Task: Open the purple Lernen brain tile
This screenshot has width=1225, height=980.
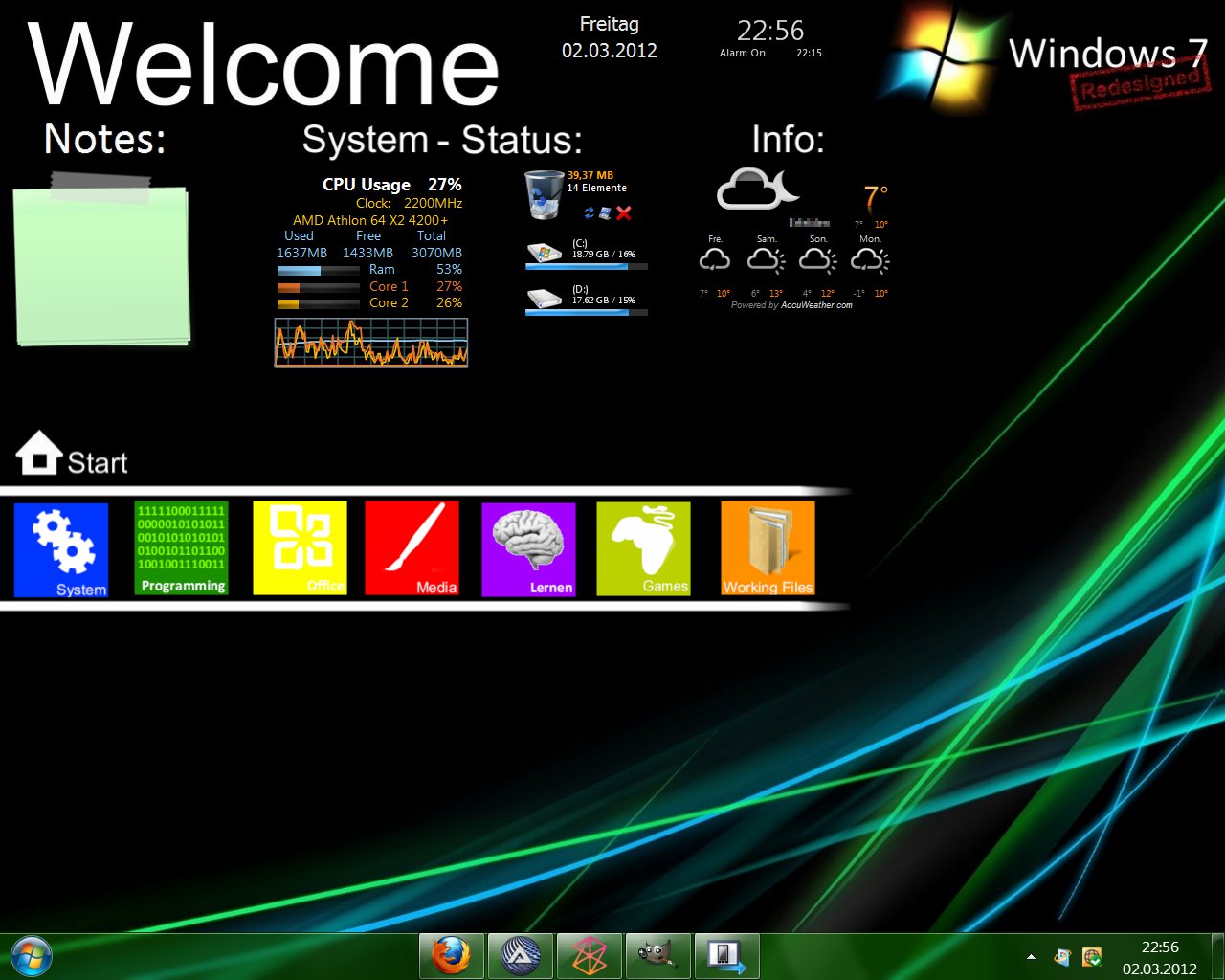Action: pyautogui.click(x=528, y=549)
